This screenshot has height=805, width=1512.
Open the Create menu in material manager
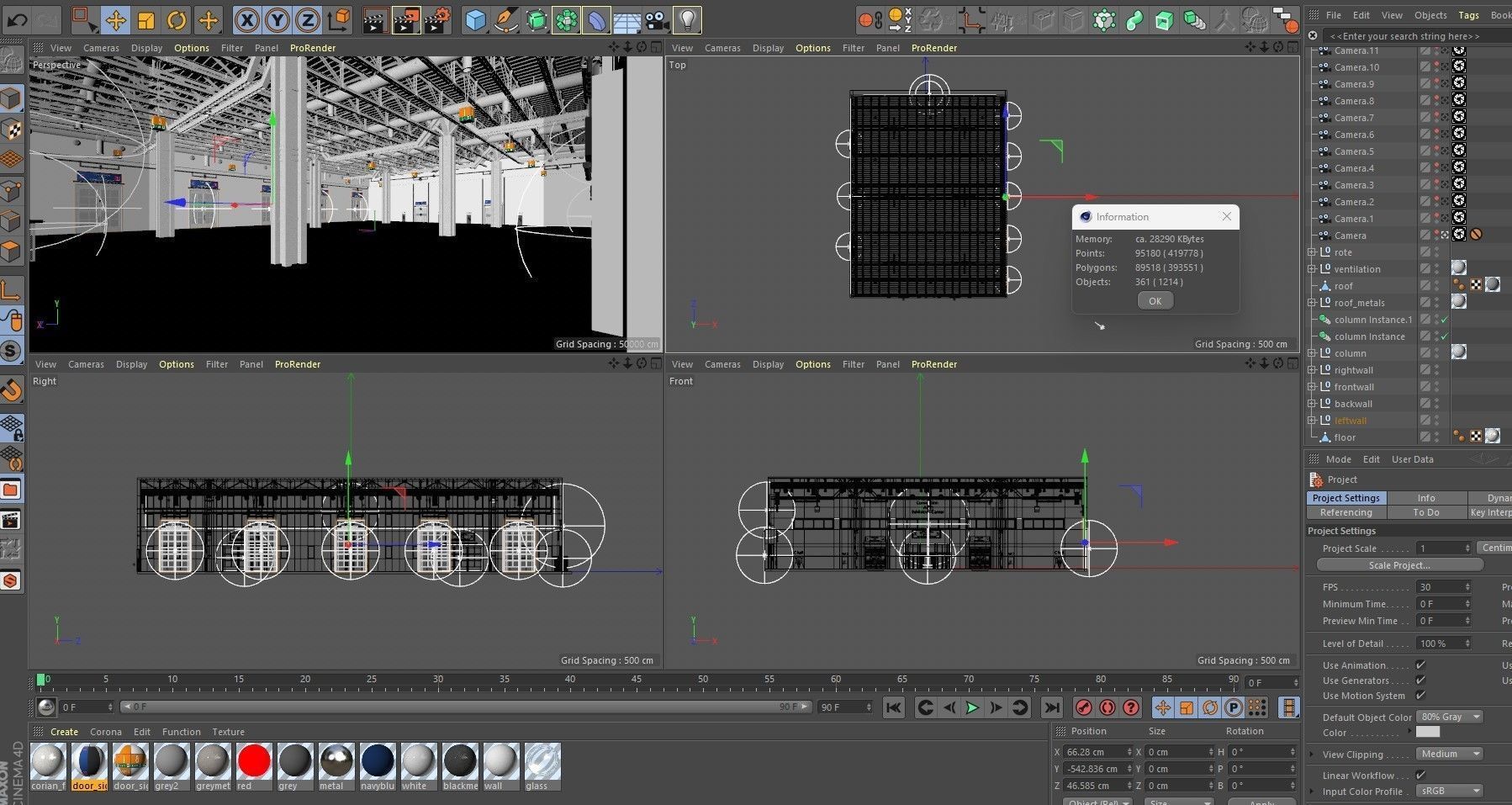64,732
